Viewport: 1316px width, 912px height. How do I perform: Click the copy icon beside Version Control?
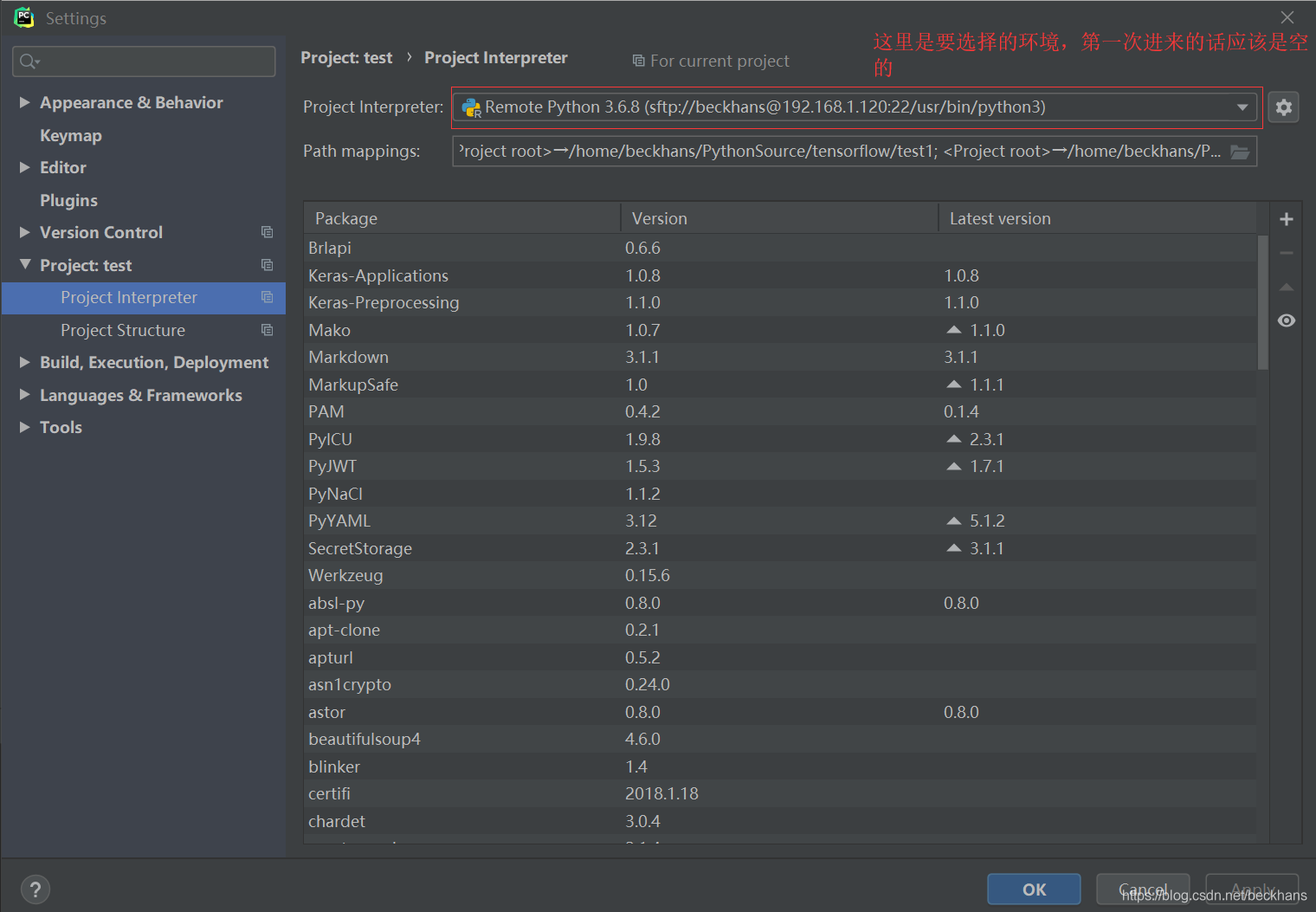(x=267, y=232)
